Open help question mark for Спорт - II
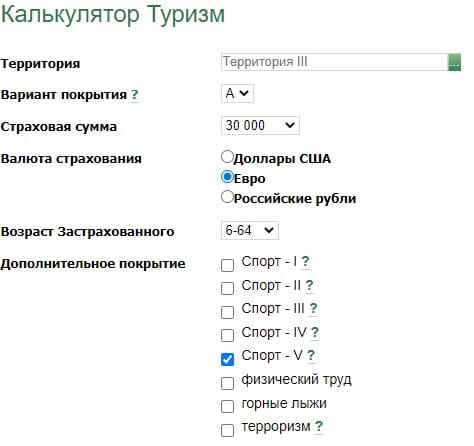 (309, 286)
